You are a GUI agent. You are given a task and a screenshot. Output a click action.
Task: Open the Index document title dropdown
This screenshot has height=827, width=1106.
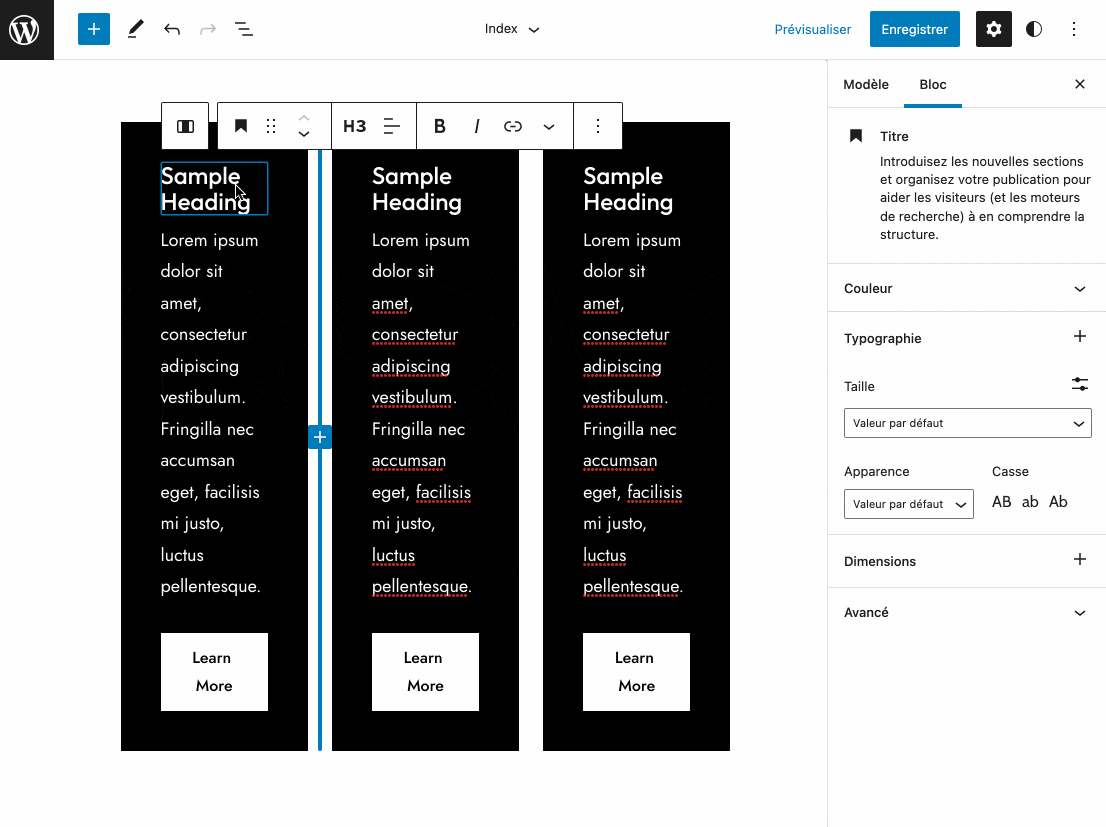[x=511, y=29]
